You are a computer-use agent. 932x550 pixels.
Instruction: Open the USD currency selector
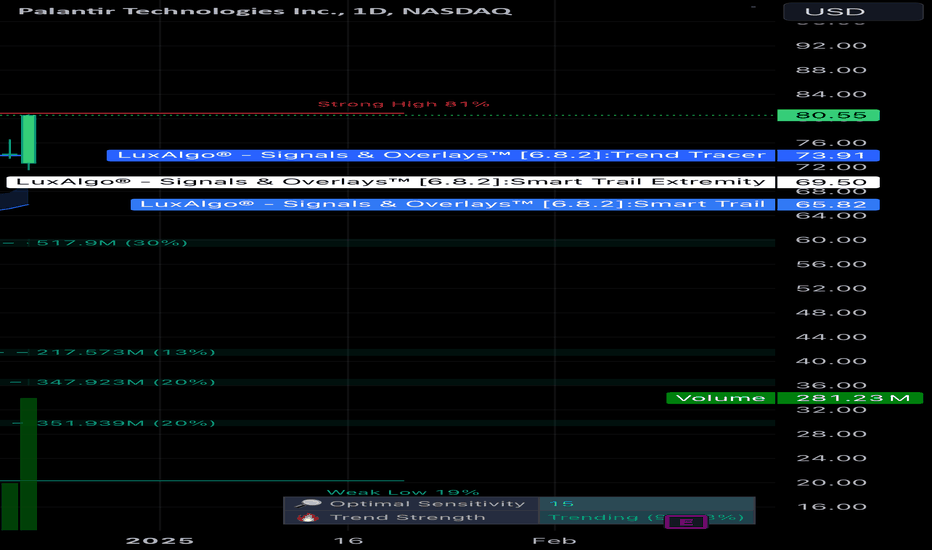point(853,11)
